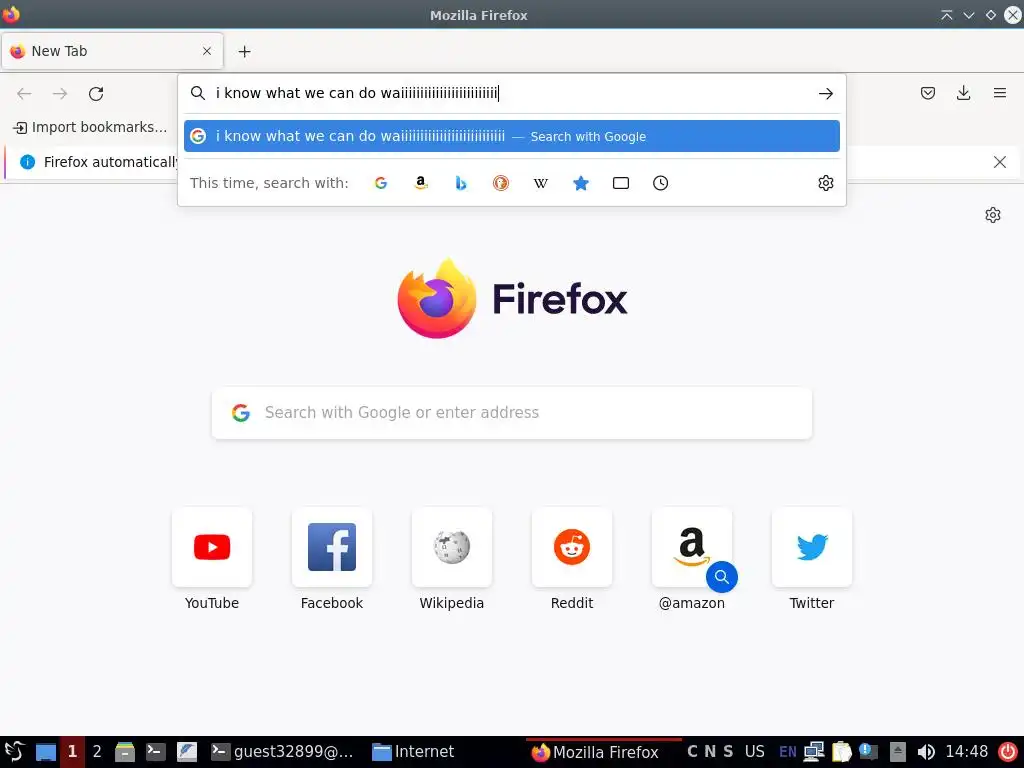Search this time with Bing icon

(x=461, y=183)
